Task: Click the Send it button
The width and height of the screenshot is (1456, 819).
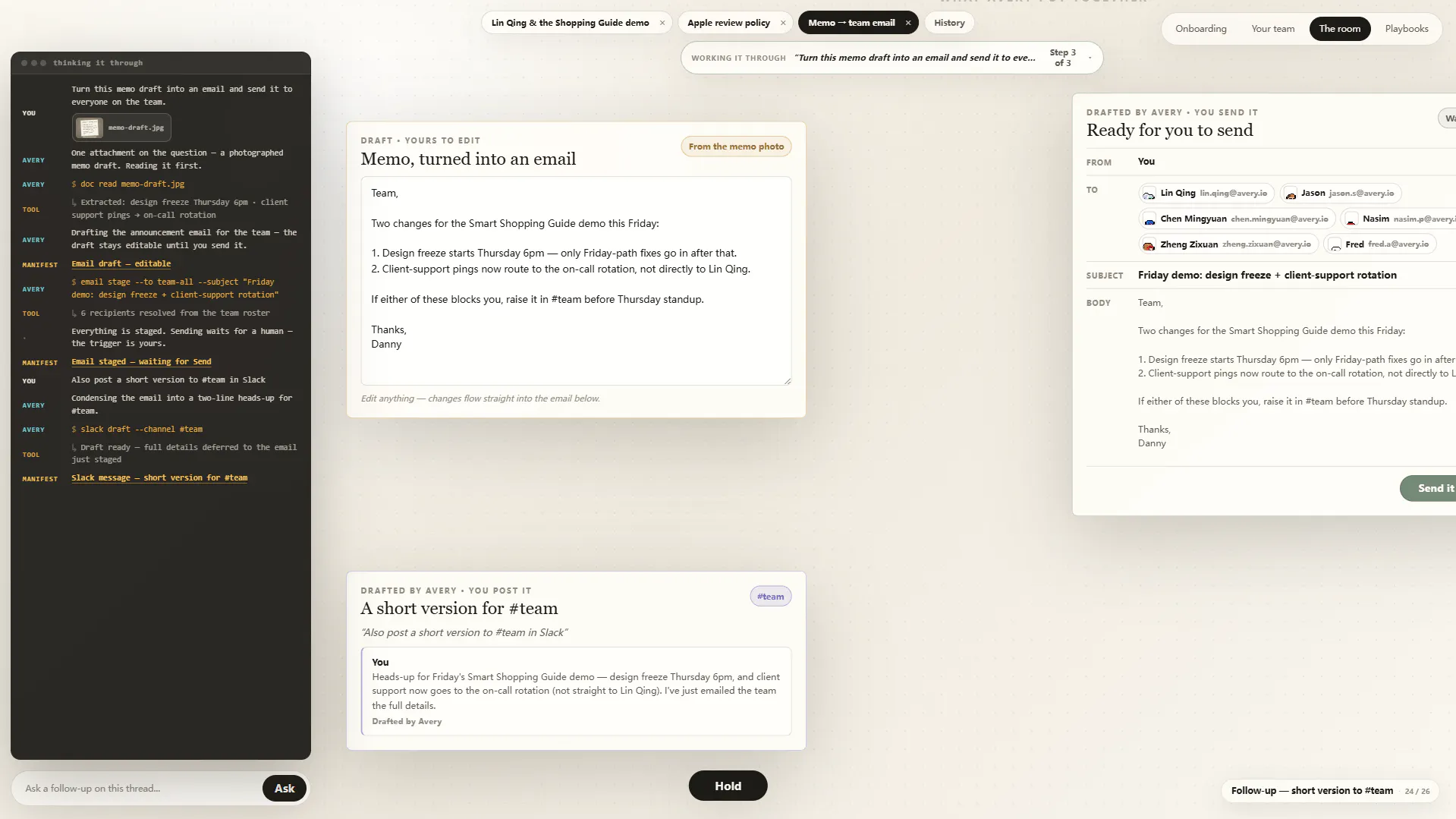Action: tap(1429, 488)
